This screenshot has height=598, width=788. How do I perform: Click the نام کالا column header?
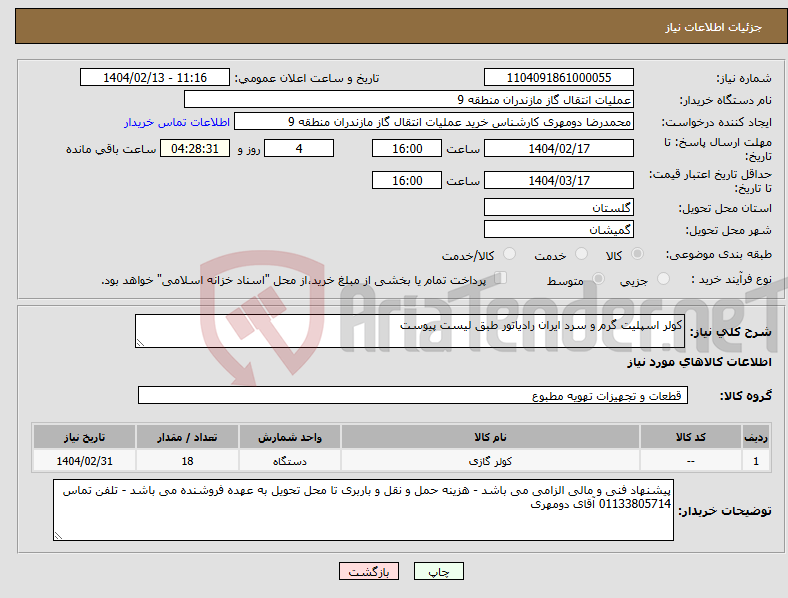click(x=490, y=437)
